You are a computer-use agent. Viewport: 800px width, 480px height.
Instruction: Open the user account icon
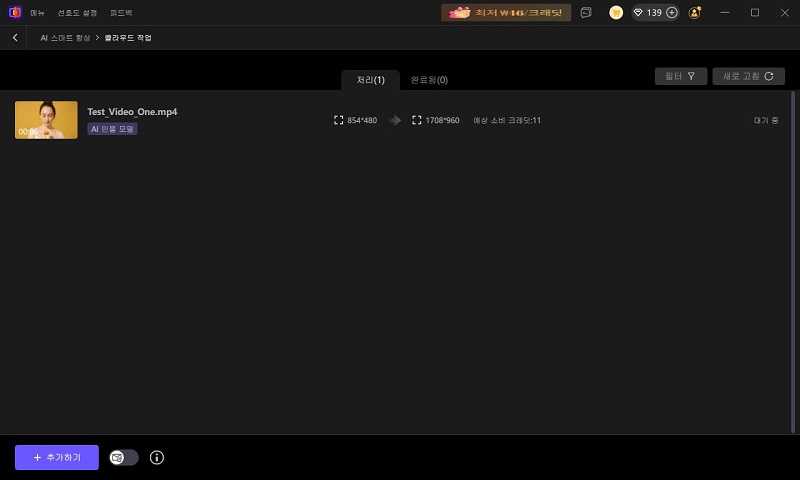(694, 13)
